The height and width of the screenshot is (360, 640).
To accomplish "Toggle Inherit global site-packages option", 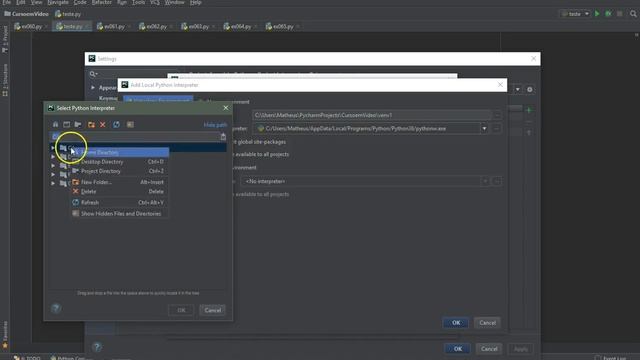I will pos(260,142).
